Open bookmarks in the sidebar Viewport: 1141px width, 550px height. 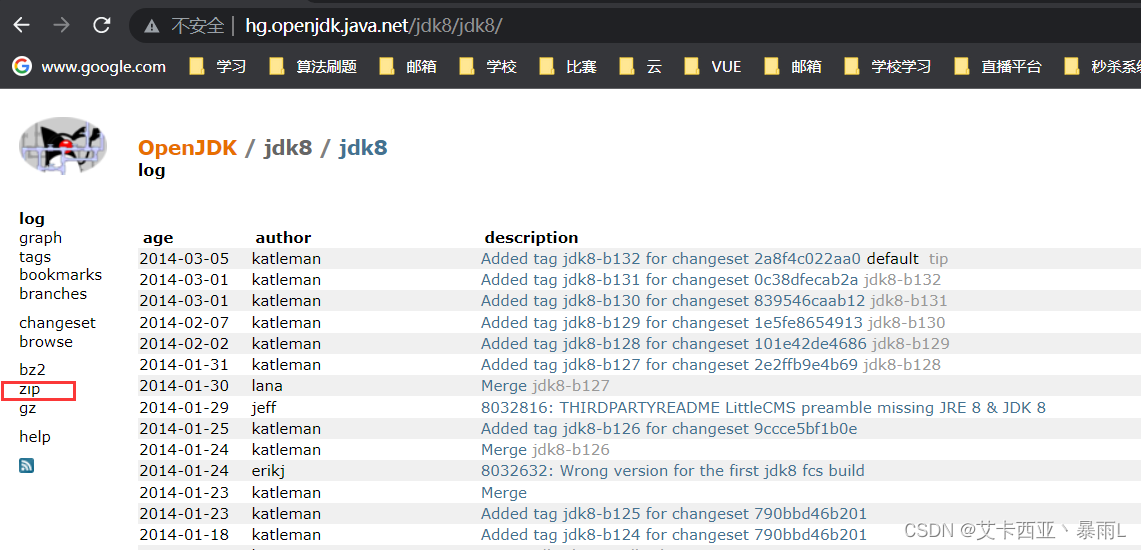point(60,275)
